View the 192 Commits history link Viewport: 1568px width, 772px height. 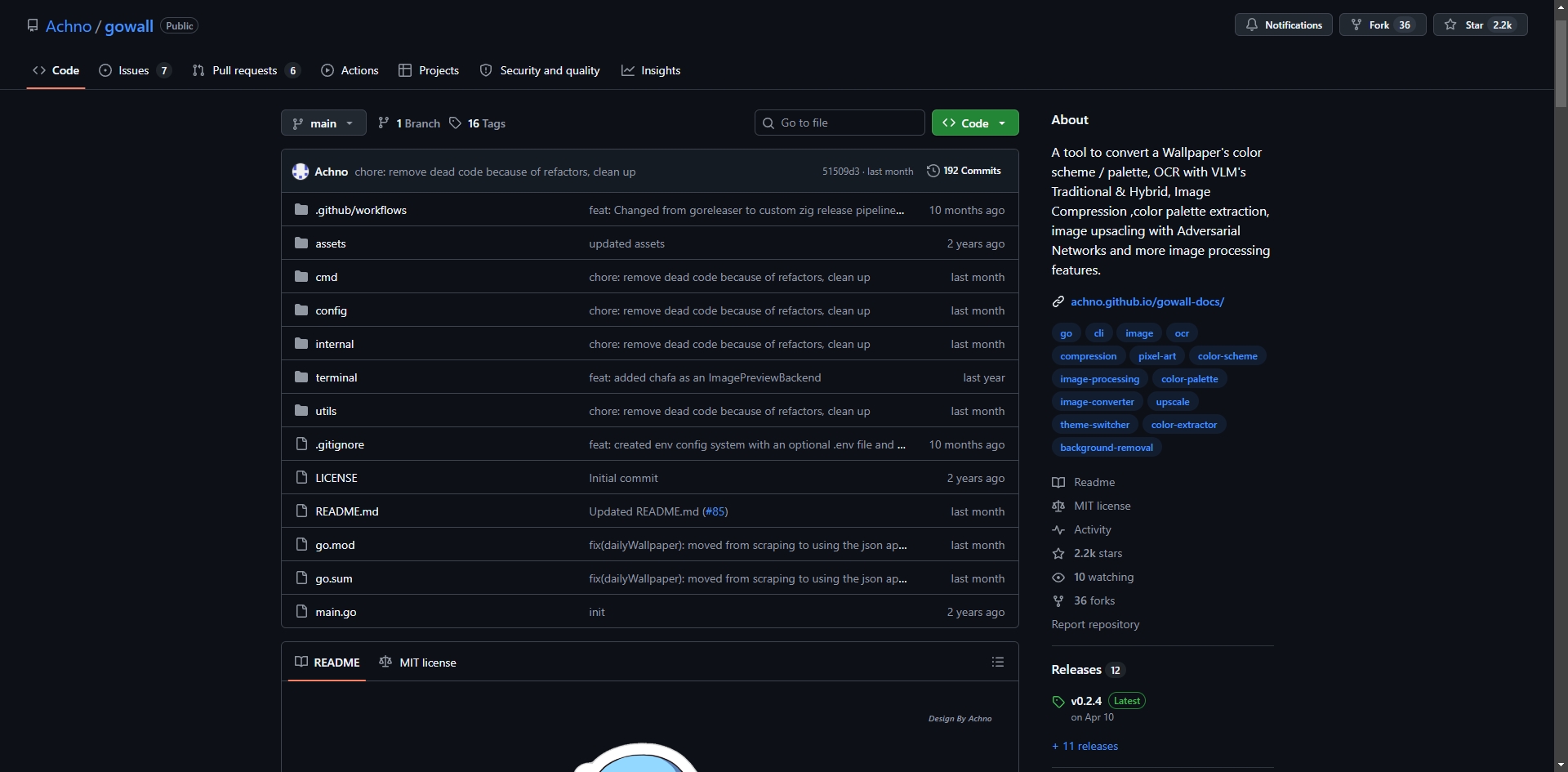point(964,171)
